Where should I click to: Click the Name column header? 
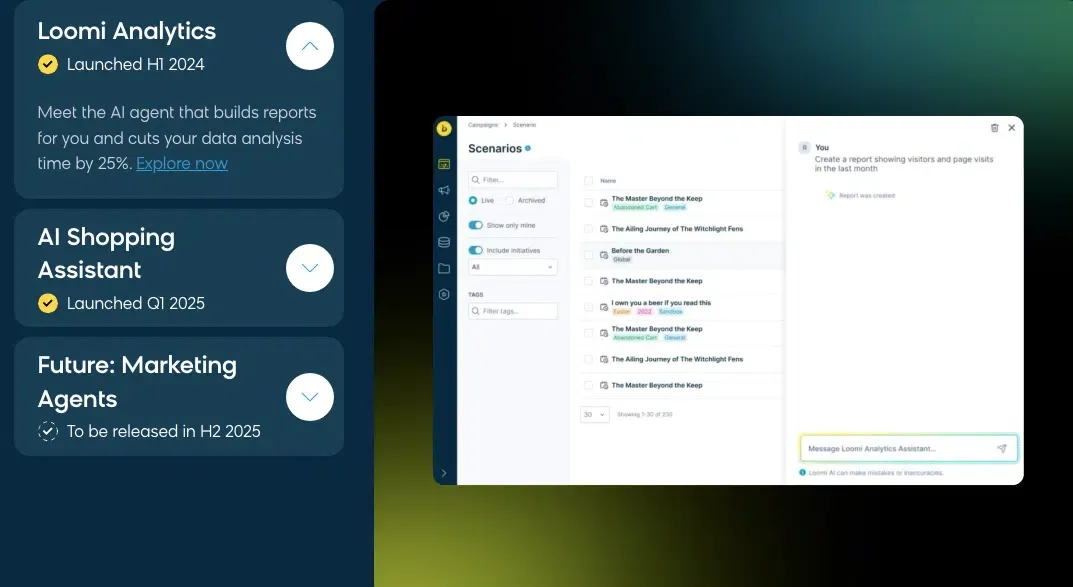[608, 181]
